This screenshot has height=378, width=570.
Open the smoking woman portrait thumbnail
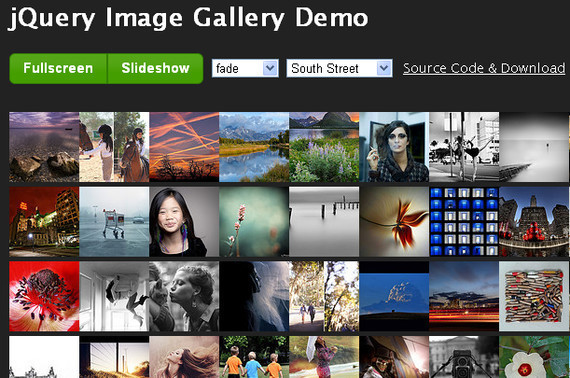click(394, 147)
